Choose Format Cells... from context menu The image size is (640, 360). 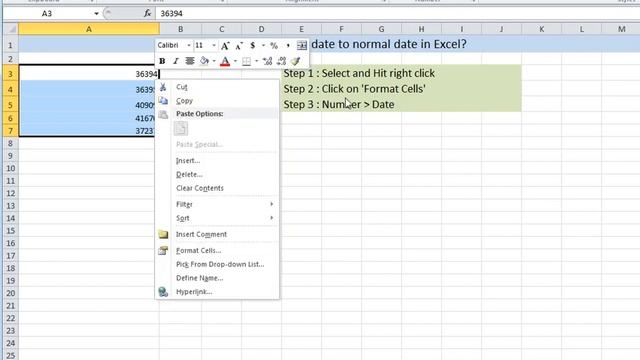coord(217,250)
